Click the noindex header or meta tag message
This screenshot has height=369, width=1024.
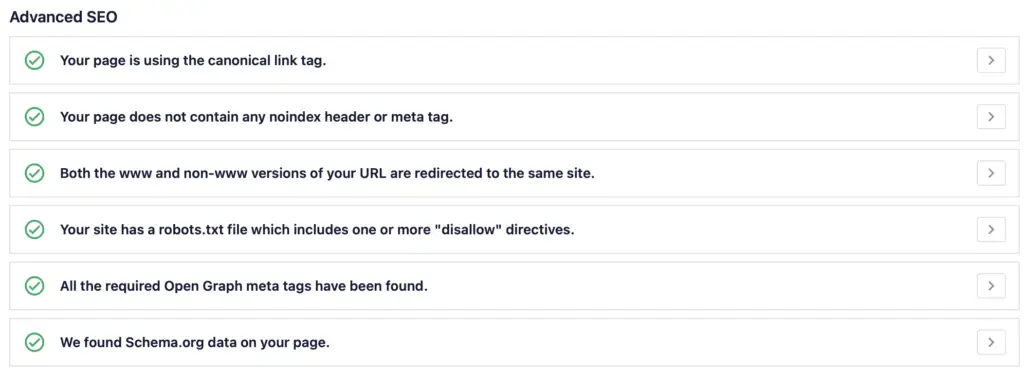pos(256,118)
